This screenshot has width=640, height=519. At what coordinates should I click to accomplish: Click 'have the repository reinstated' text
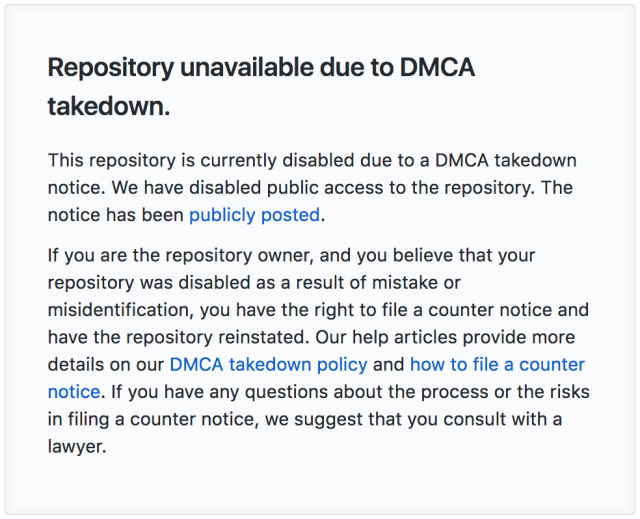coord(176,337)
